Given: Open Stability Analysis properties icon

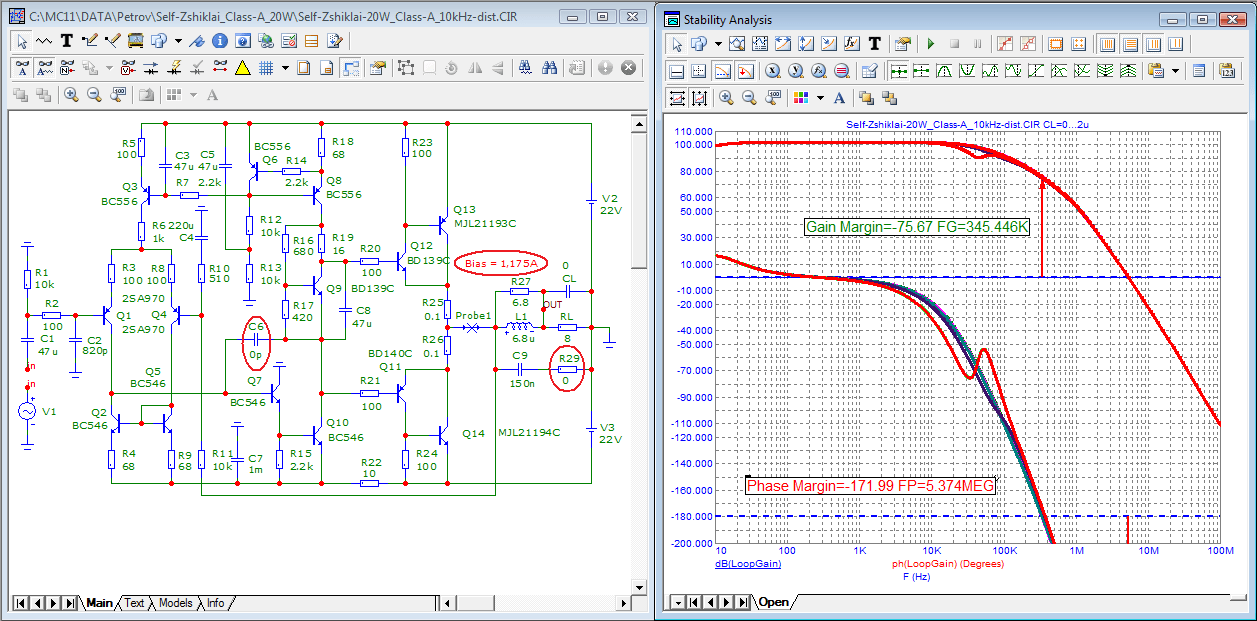Looking at the screenshot, I should pyautogui.click(x=902, y=43).
